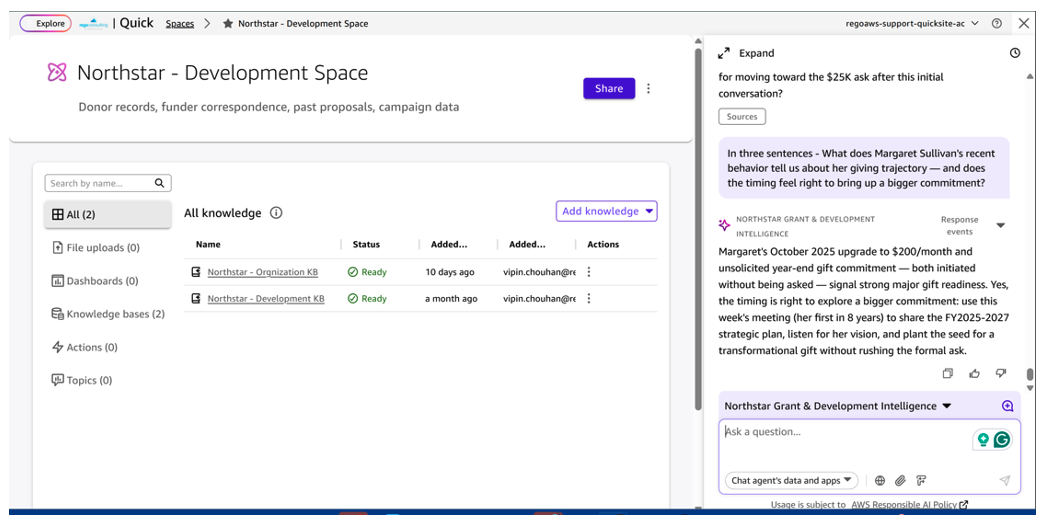Open the AWS Responsible AI Policy link
The image size is (1053, 523).
pos(910,504)
